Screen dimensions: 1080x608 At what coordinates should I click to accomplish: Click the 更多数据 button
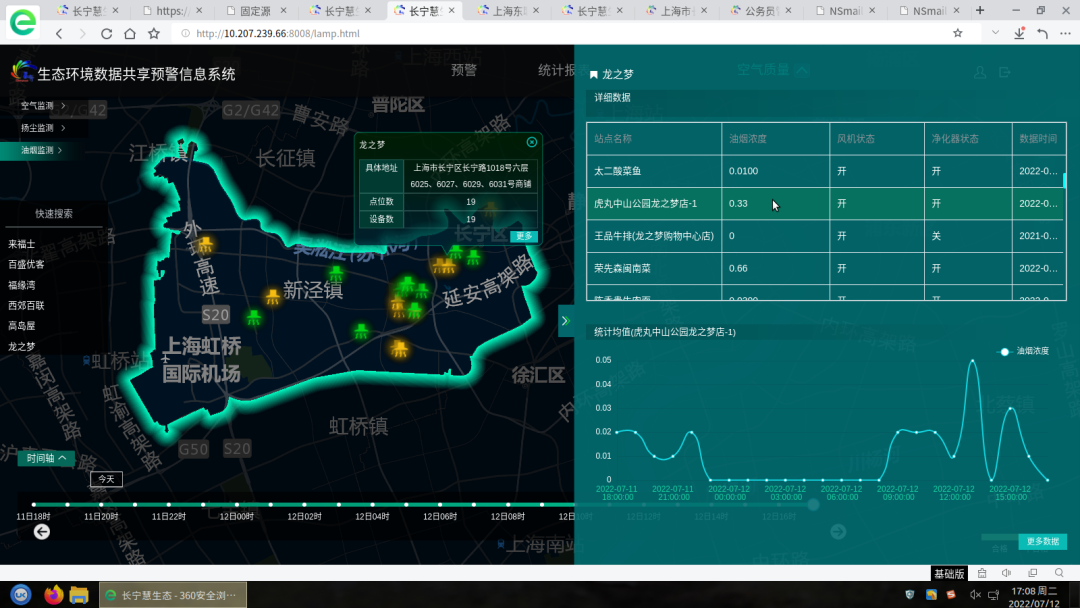click(1042, 541)
